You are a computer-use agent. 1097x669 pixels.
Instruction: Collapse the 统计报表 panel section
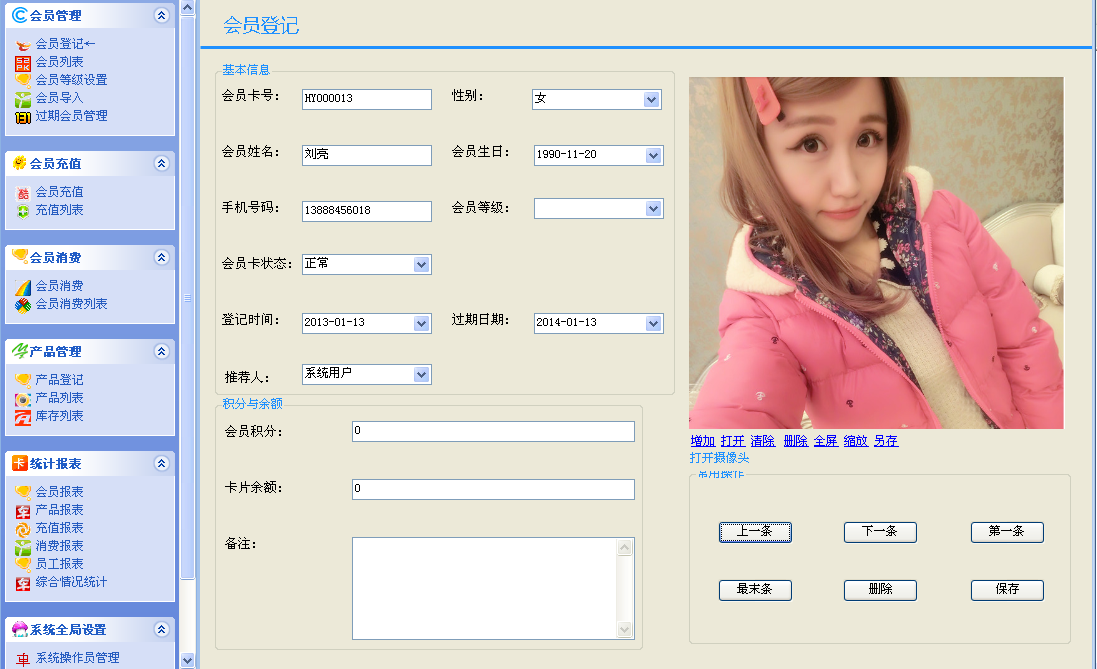pyautogui.click(x=162, y=464)
